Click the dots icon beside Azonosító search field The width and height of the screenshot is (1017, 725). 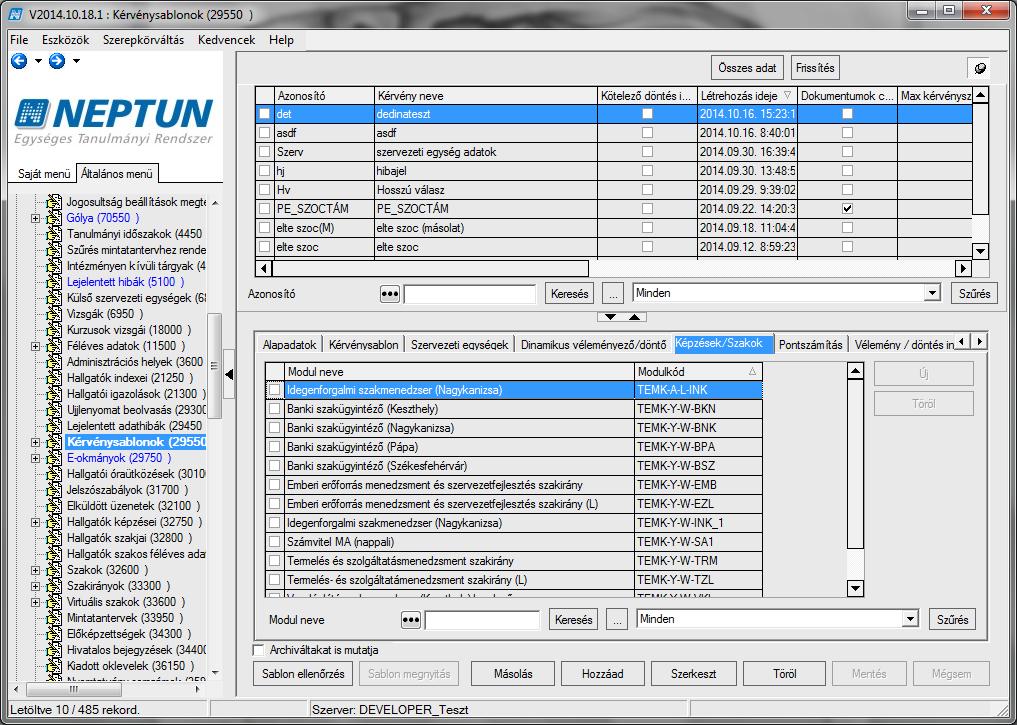click(x=389, y=294)
